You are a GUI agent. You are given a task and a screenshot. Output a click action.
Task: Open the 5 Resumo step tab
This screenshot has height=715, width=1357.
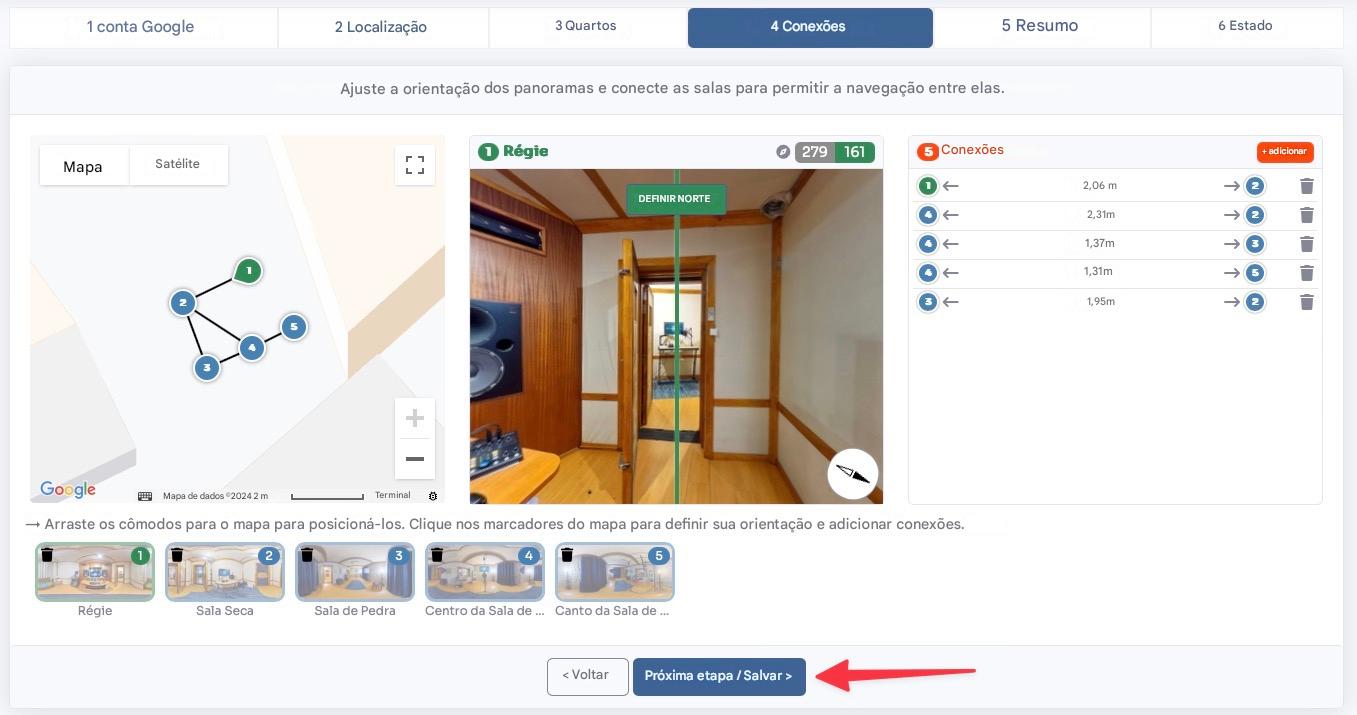pyautogui.click(x=1040, y=26)
